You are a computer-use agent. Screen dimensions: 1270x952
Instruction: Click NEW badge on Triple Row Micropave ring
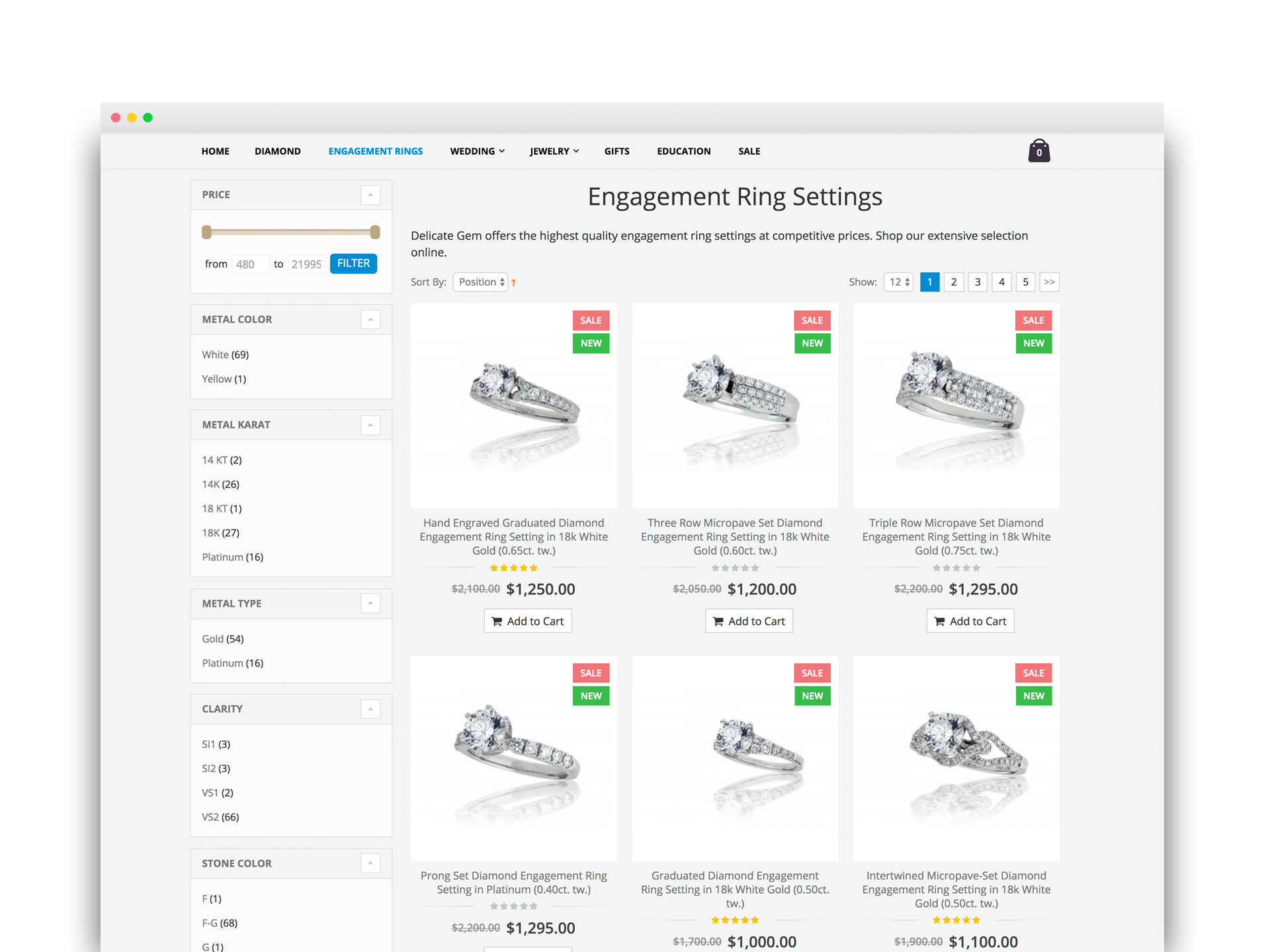point(1033,343)
